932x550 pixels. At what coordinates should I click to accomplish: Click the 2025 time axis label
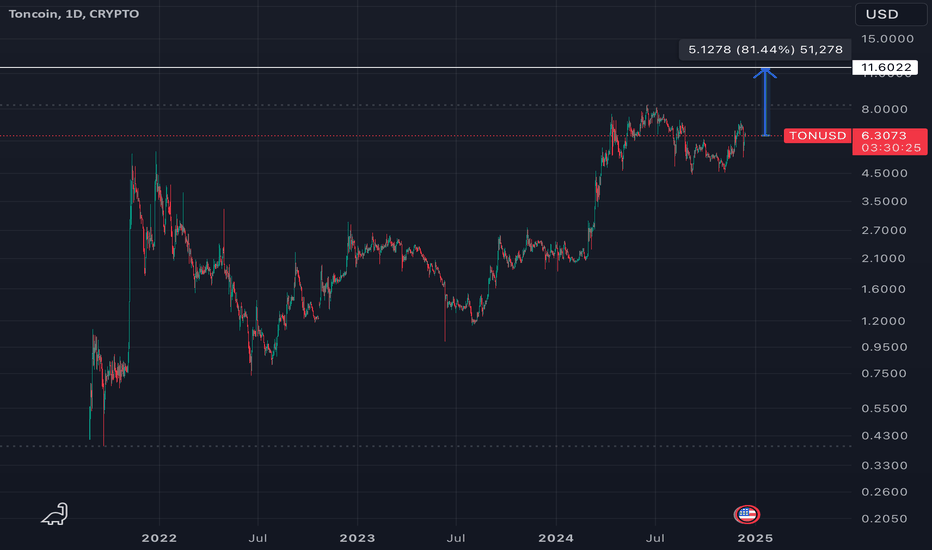point(755,538)
